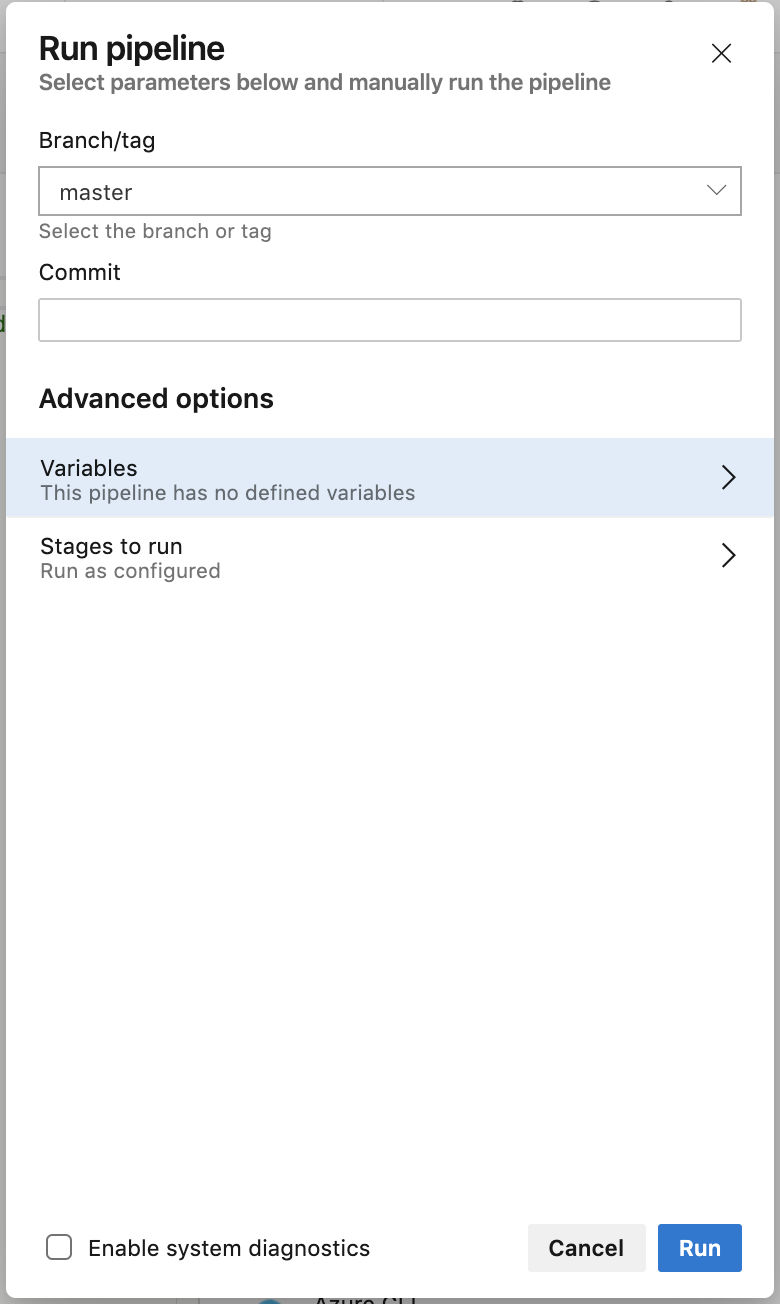Close the Run pipeline dialog
The width and height of the screenshot is (780, 1304).
click(721, 54)
